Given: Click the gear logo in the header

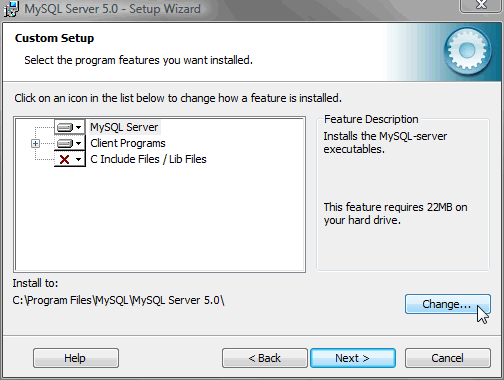Looking at the screenshot, I should click(467, 51).
